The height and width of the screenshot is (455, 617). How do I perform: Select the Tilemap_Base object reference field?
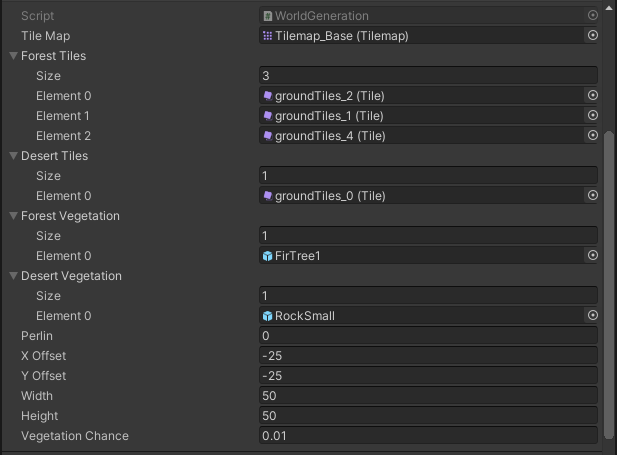pos(420,36)
